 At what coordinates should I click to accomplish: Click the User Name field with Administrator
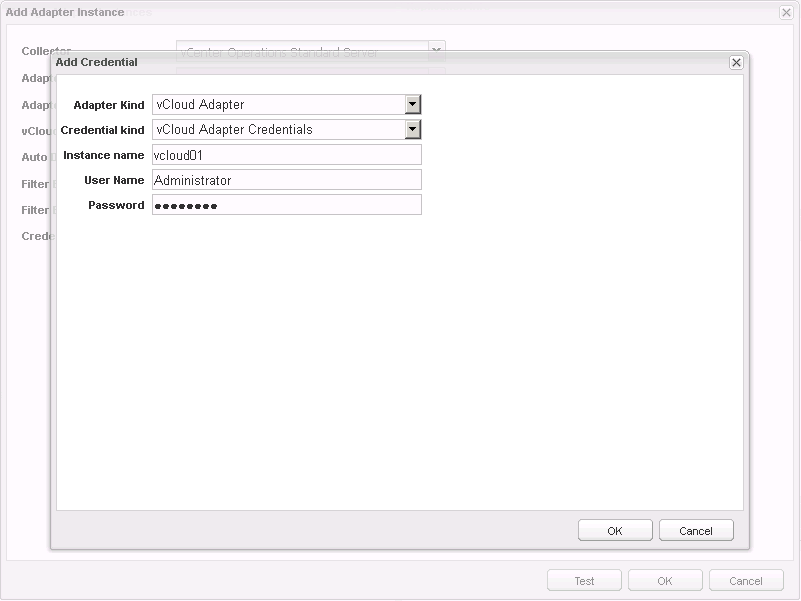point(286,180)
